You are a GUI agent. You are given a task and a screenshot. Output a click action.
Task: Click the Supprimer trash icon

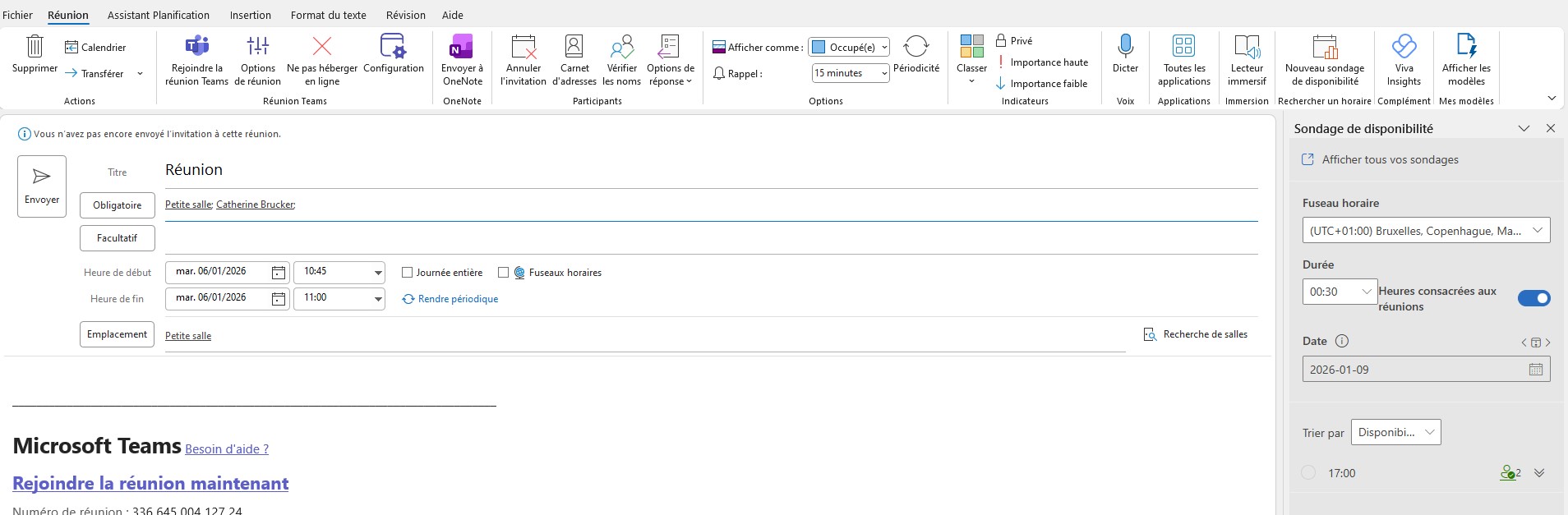tap(35, 45)
